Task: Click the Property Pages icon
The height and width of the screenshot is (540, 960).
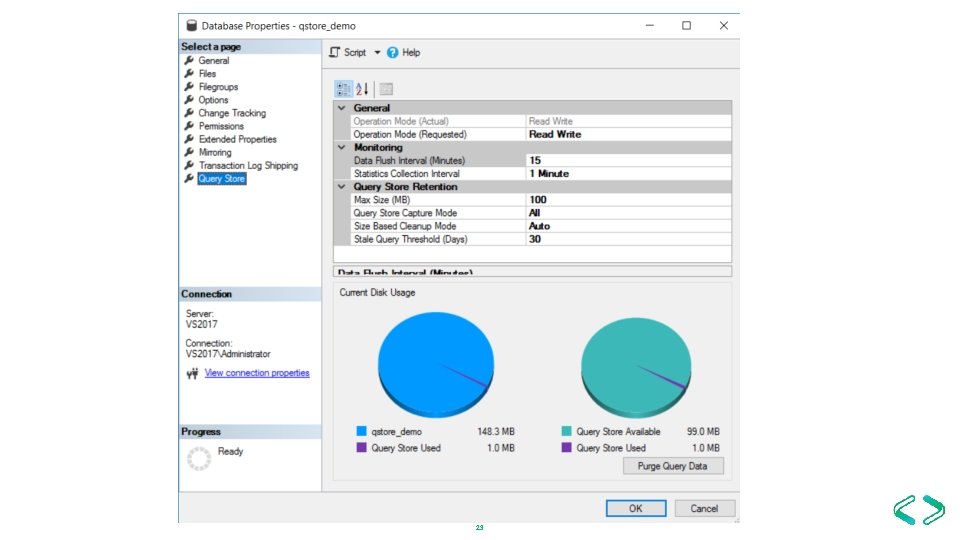Action: click(x=386, y=89)
